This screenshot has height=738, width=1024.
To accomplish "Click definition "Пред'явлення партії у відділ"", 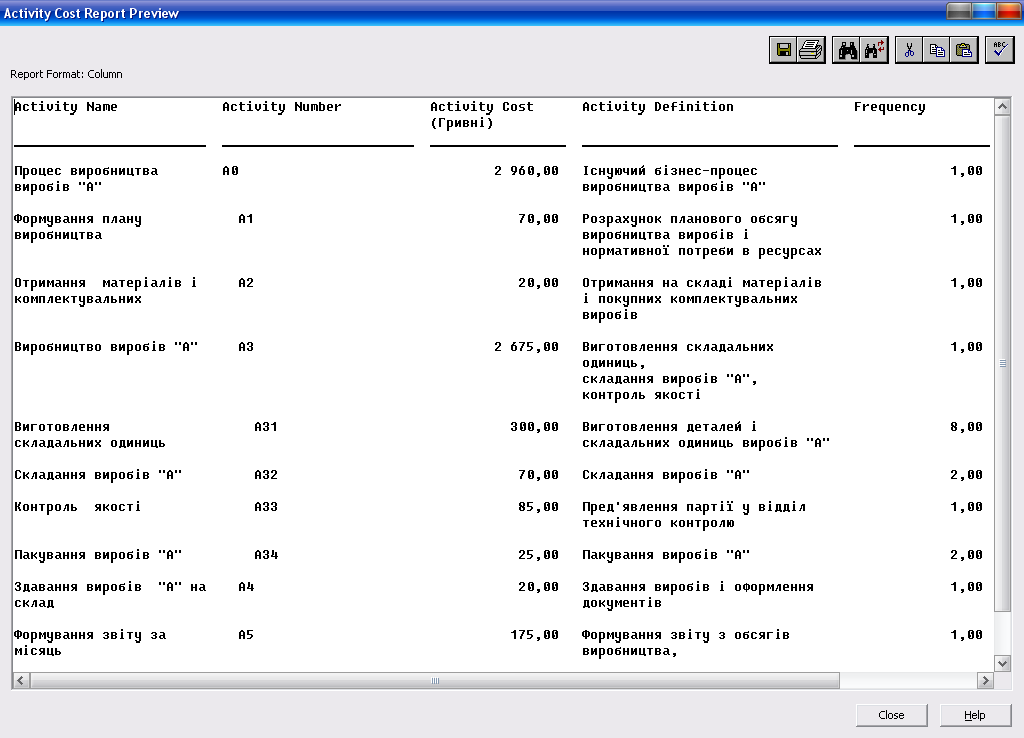I will [x=694, y=507].
